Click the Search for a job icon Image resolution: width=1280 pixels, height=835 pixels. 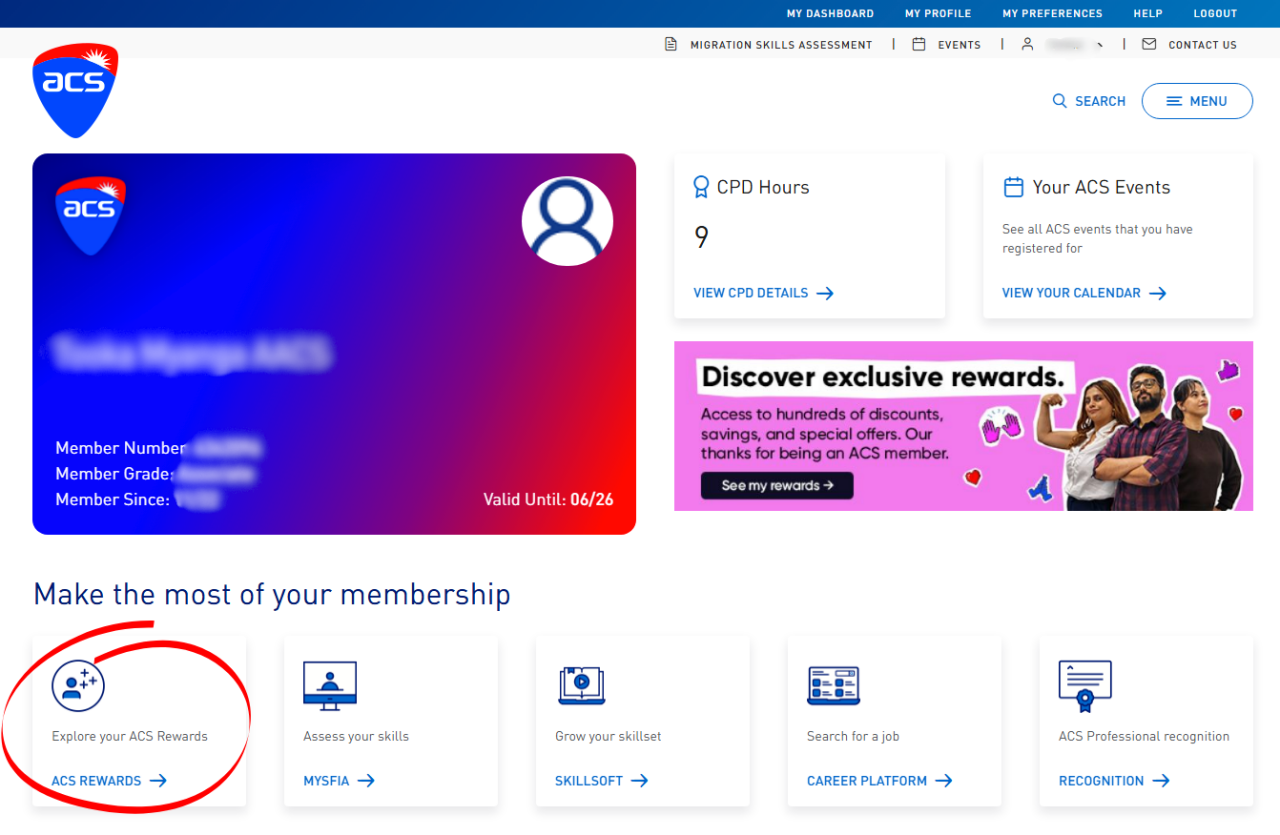834,685
